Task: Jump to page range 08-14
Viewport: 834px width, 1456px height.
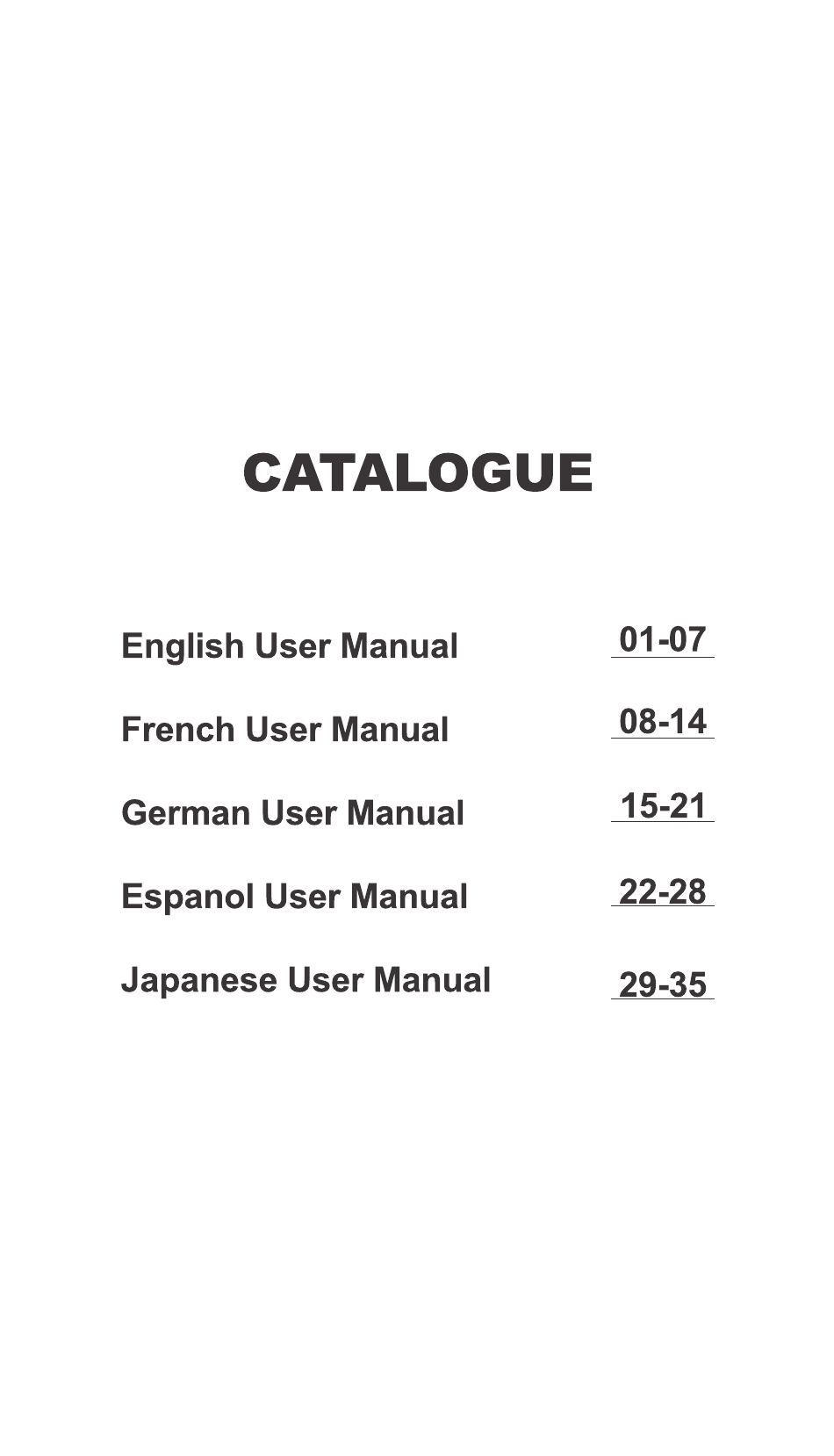Action: click(x=663, y=721)
